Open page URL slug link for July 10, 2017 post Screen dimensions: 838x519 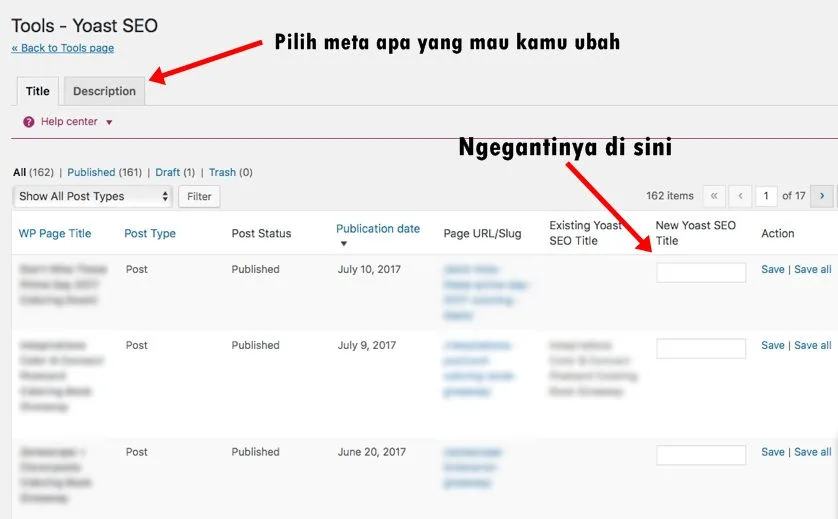pyautogui.click(x=485, y=292)
